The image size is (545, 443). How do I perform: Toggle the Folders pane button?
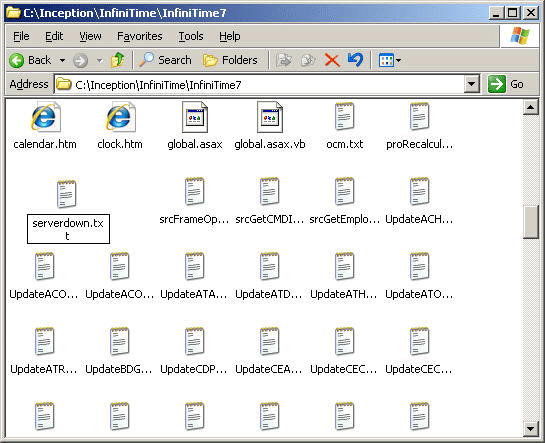click(x=230, y=60)
